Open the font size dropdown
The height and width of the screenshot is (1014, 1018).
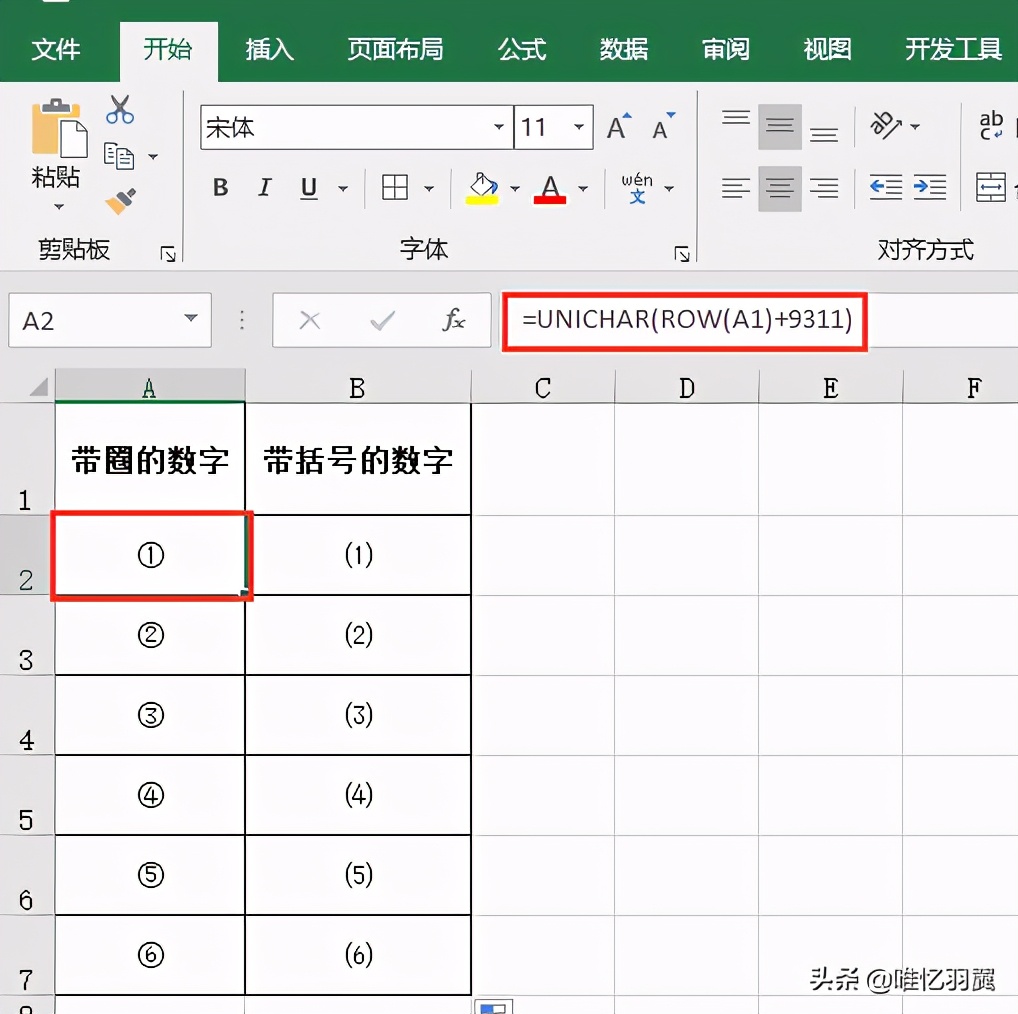click(x=579, y=127)
